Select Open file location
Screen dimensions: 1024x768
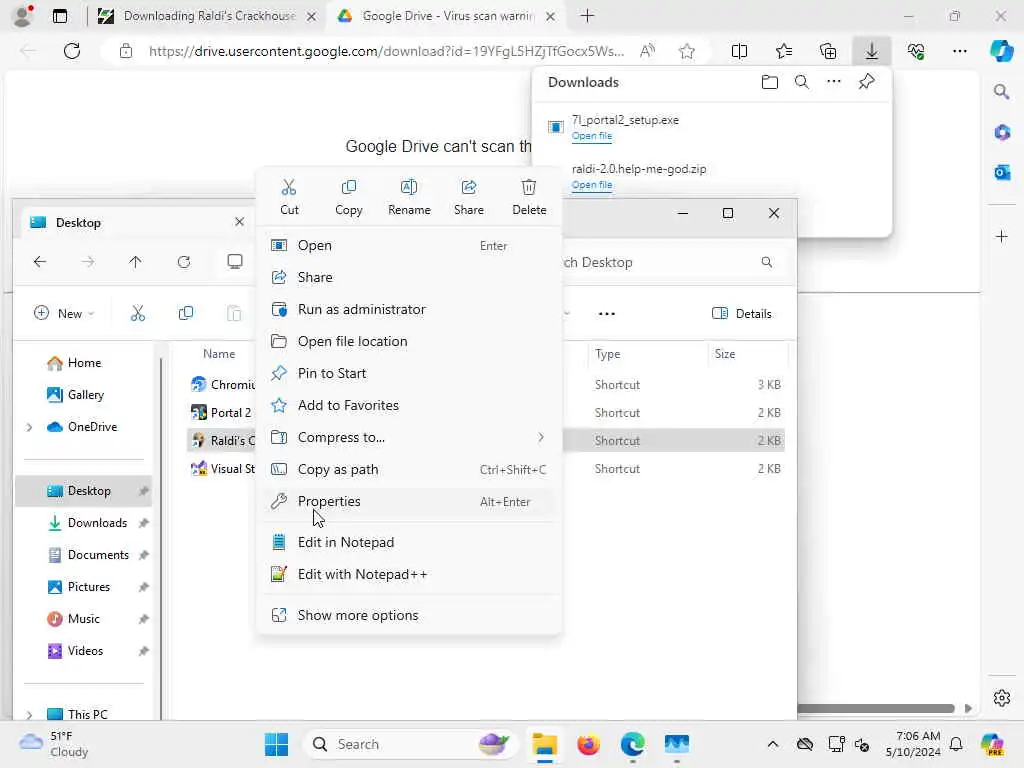pyautogui.click(x=409, y=342)
